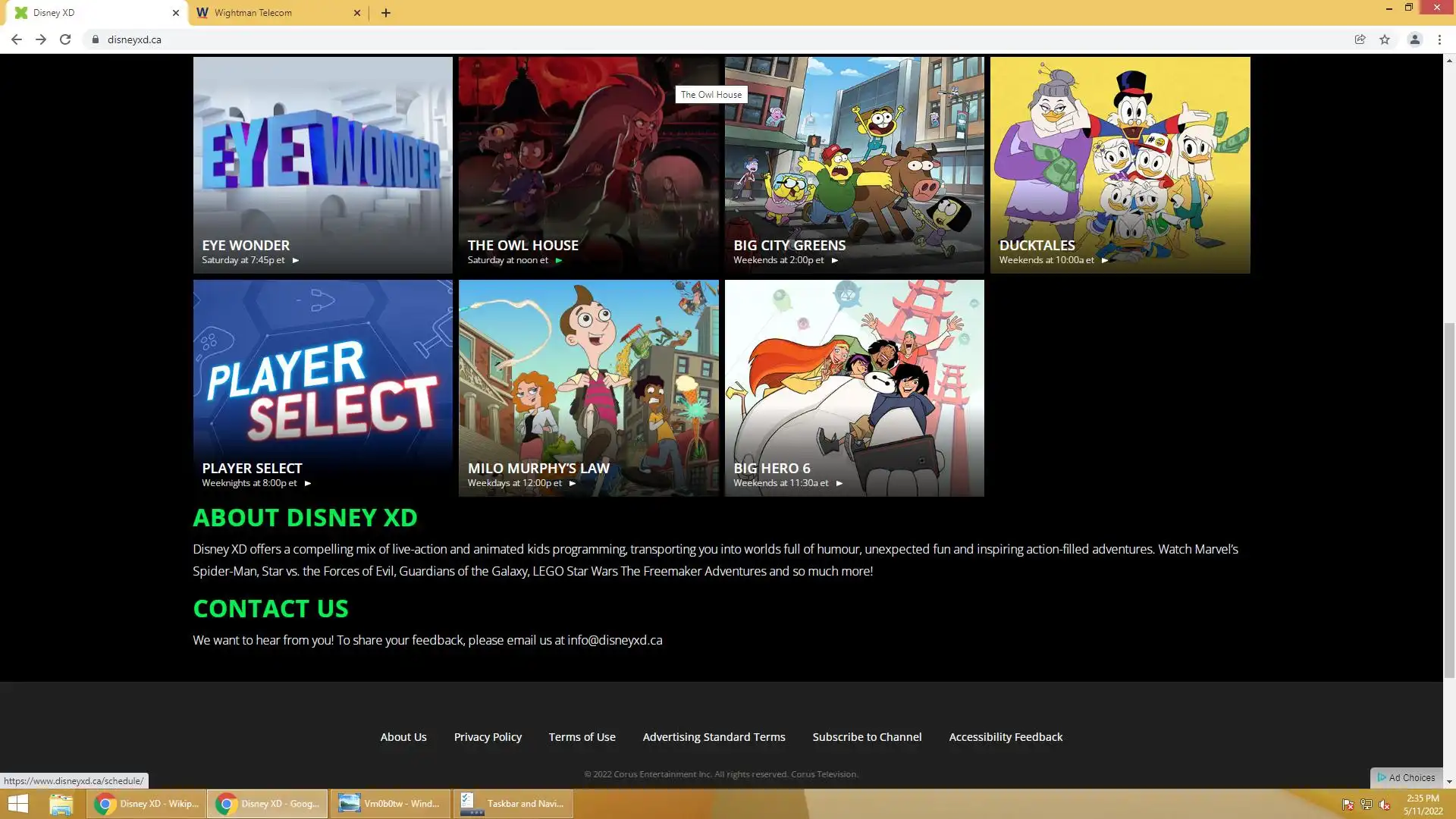The width and height of the screenshot is (1456, 819).
Task: Click Subscribe to Channel link
Action: 867,737
